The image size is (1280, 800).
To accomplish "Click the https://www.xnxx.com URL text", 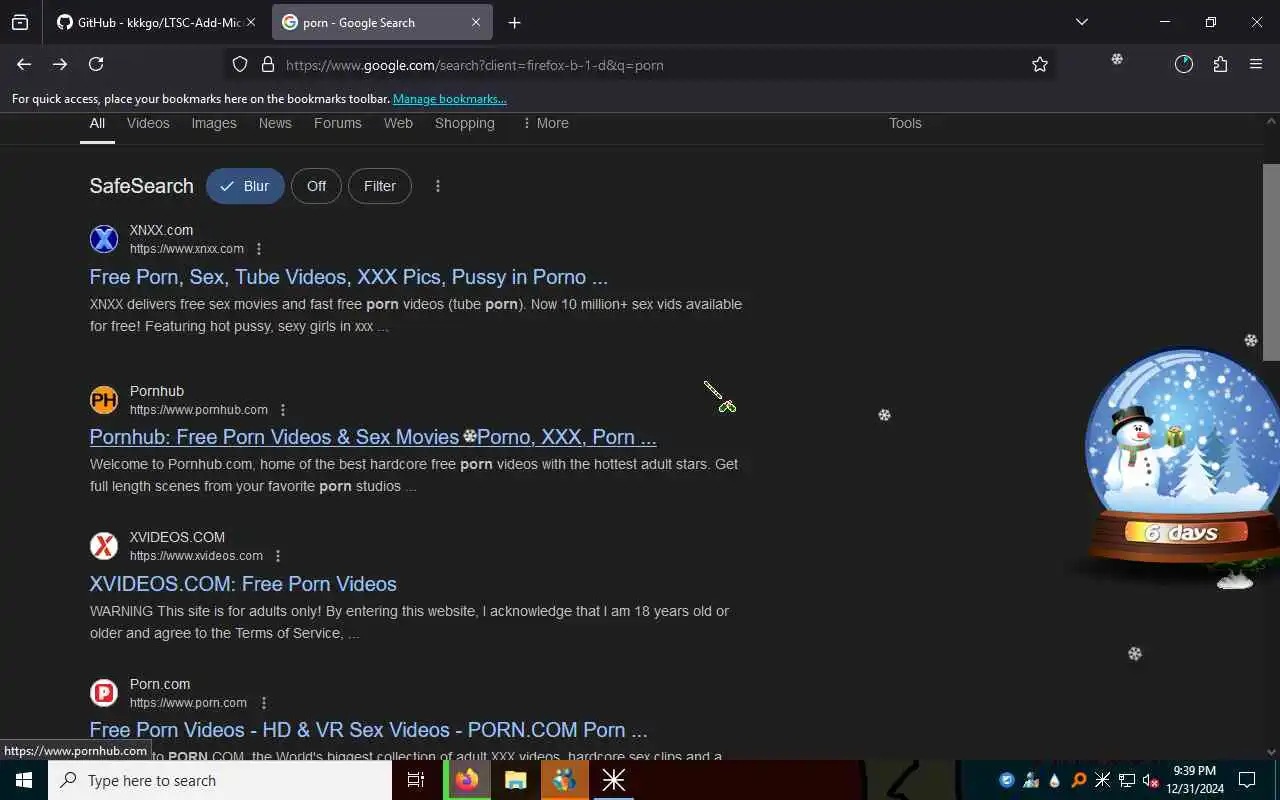I will click(x=187, y=249).
